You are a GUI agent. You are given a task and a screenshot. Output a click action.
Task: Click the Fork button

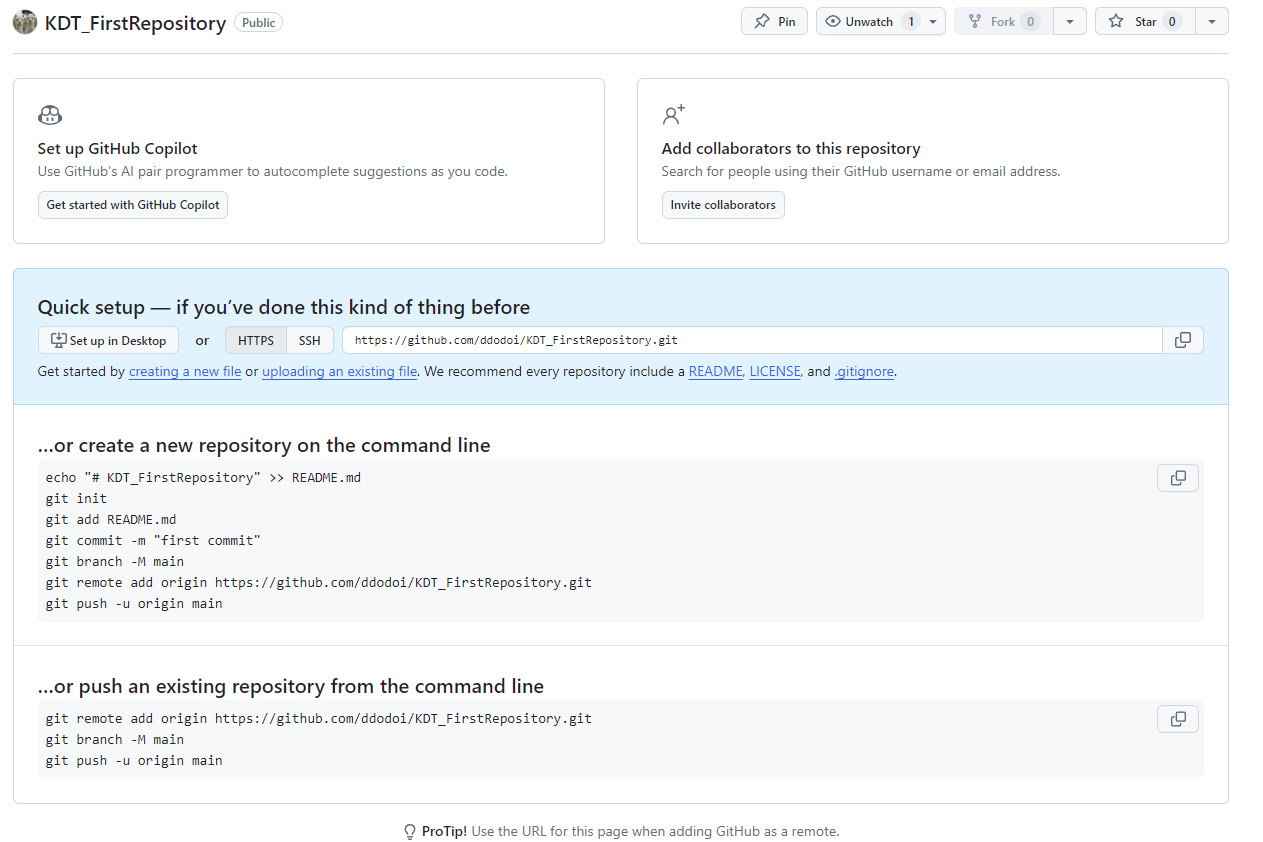coord(1003,21)
